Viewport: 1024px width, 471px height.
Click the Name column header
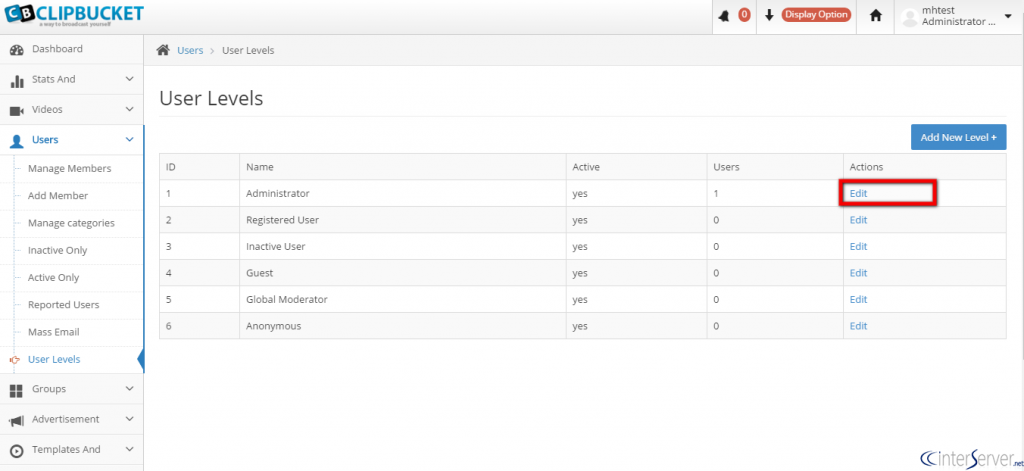coord(402,167)
